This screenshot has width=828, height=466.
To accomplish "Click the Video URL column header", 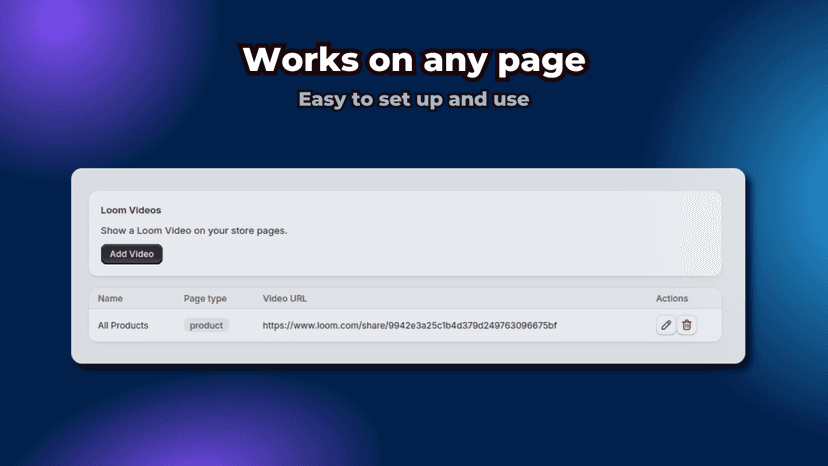I will tap(285, 299).
